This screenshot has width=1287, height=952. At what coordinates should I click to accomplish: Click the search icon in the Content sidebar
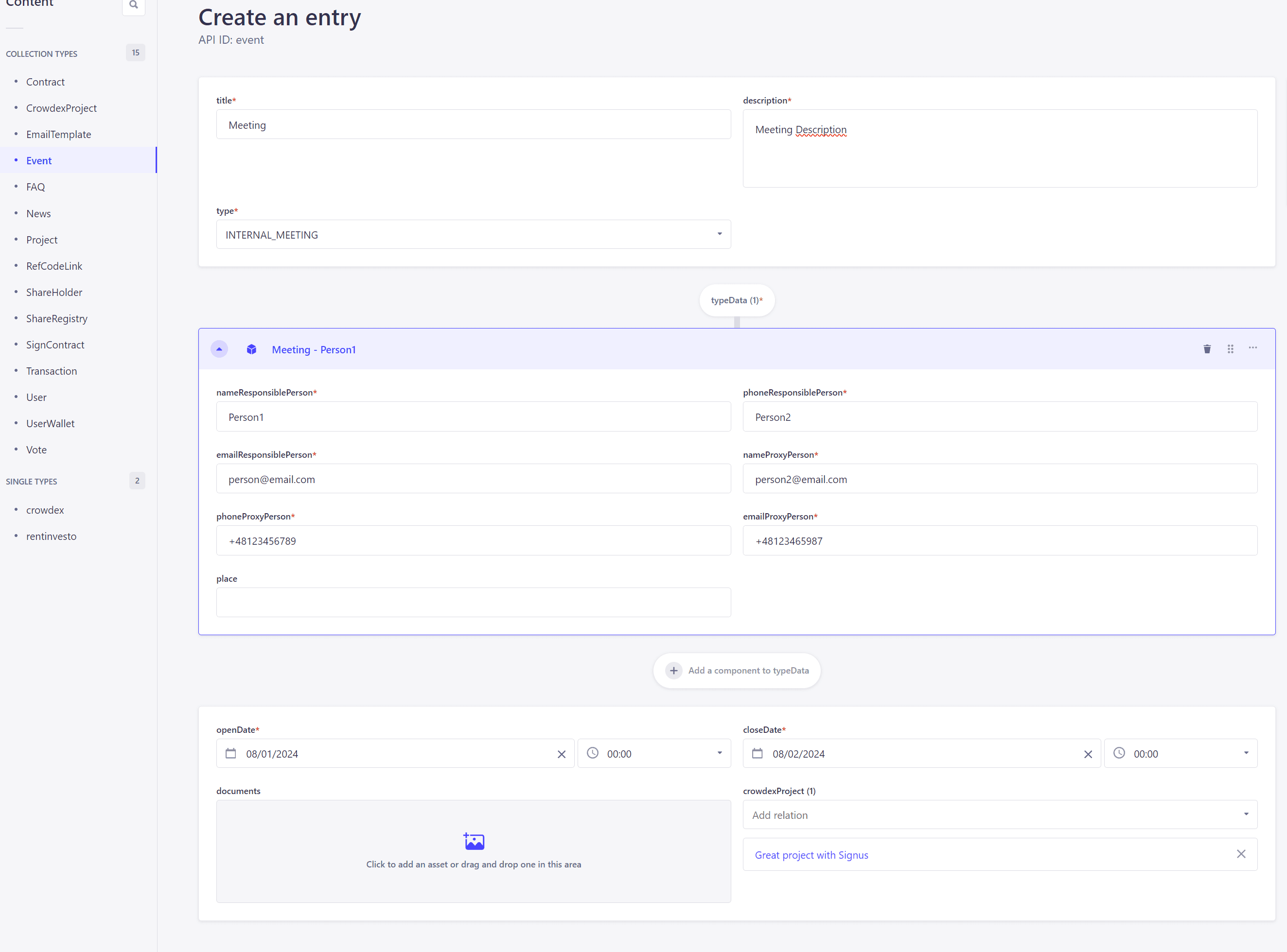point(133,5)
